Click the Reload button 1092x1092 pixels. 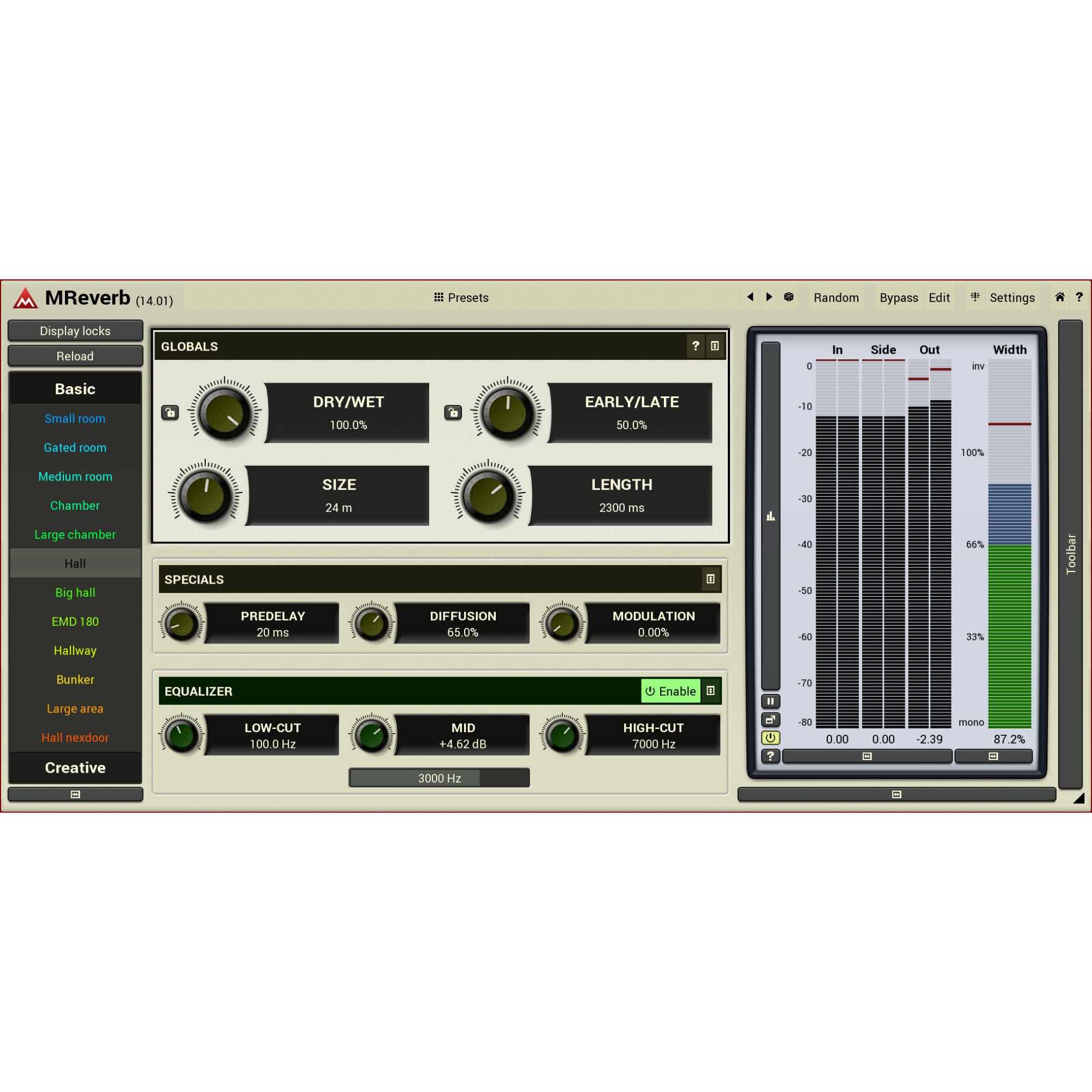[x=75, y=356]
